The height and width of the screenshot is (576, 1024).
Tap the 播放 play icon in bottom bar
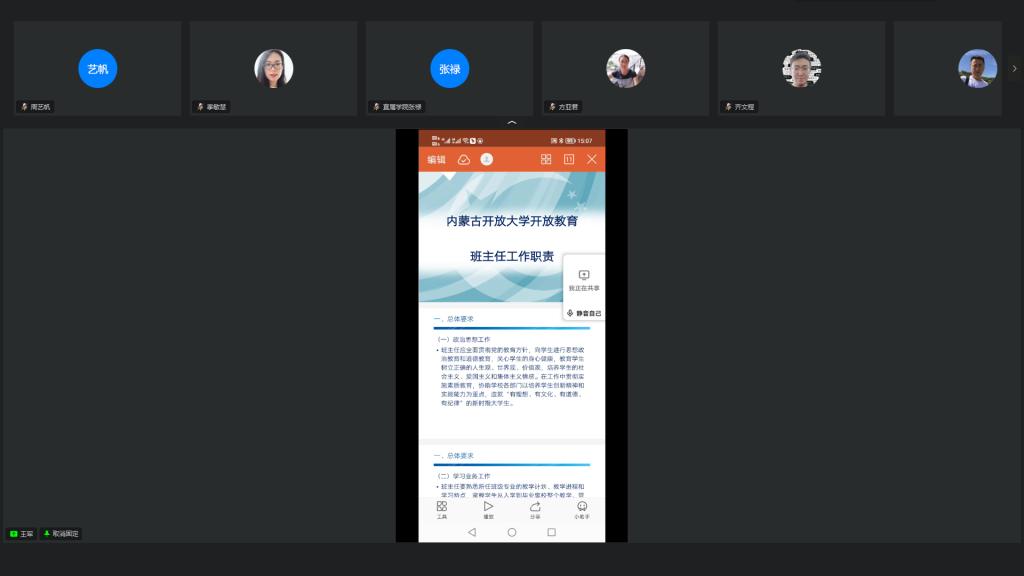[488, 509]
